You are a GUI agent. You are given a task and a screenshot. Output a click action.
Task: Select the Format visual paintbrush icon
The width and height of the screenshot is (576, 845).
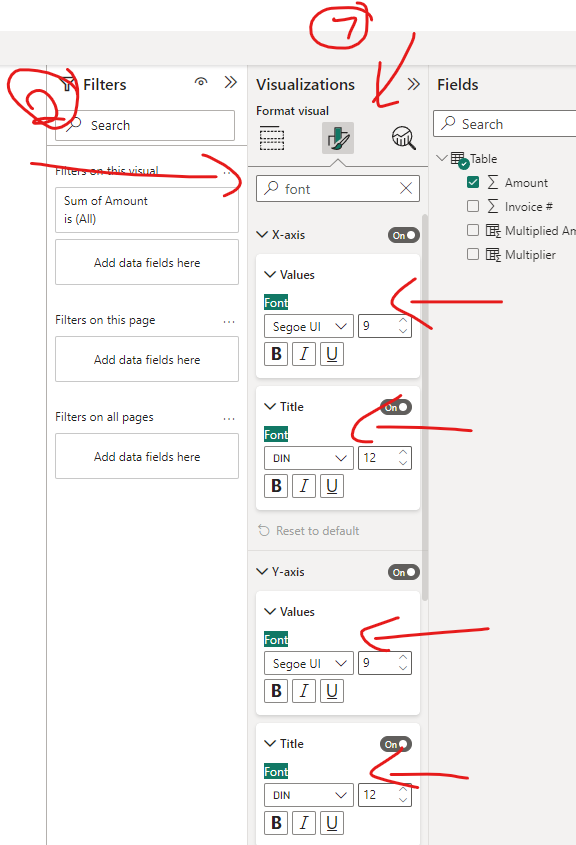tap(338, 138)
